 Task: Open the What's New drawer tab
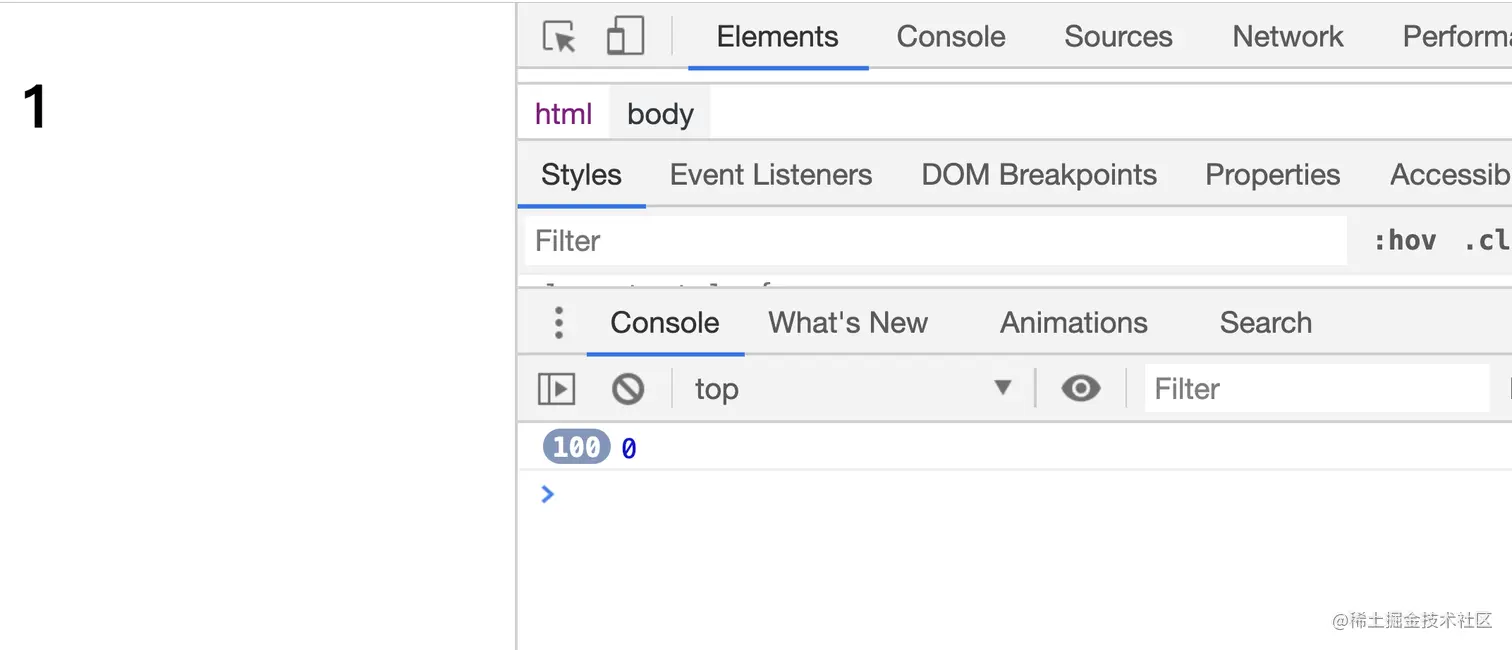pos(848,322)
